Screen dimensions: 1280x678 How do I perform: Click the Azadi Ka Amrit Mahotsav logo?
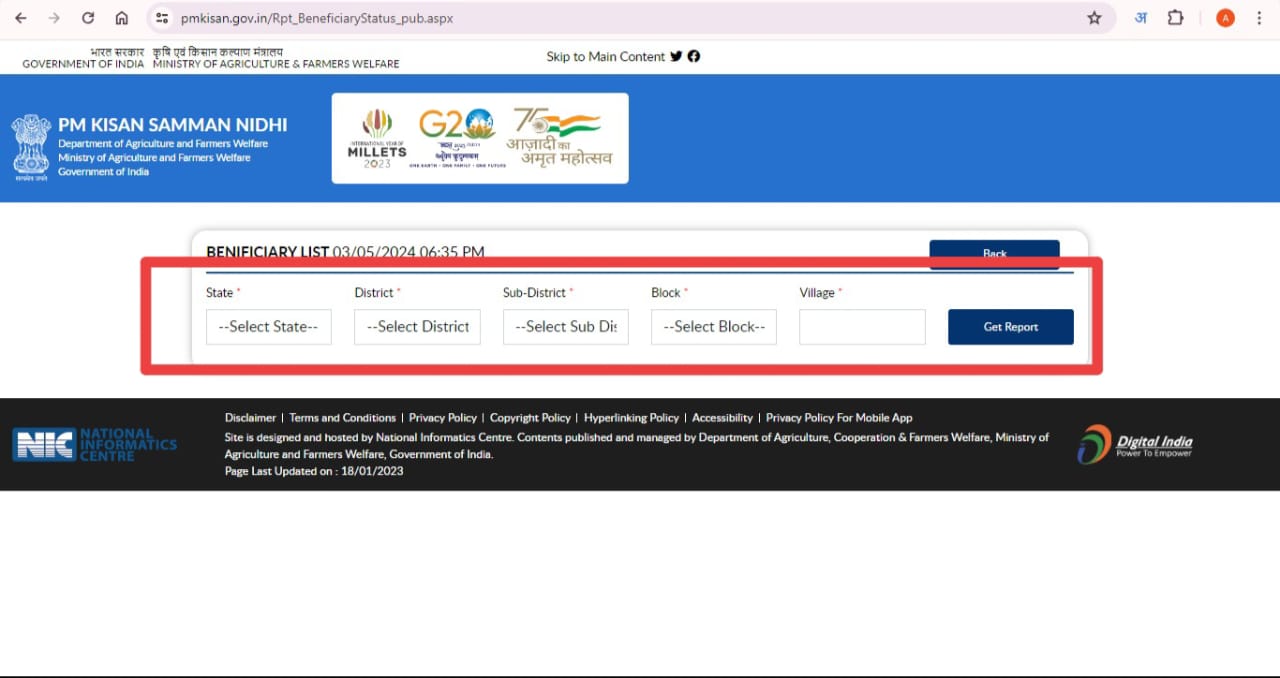(x=560, y=138)
